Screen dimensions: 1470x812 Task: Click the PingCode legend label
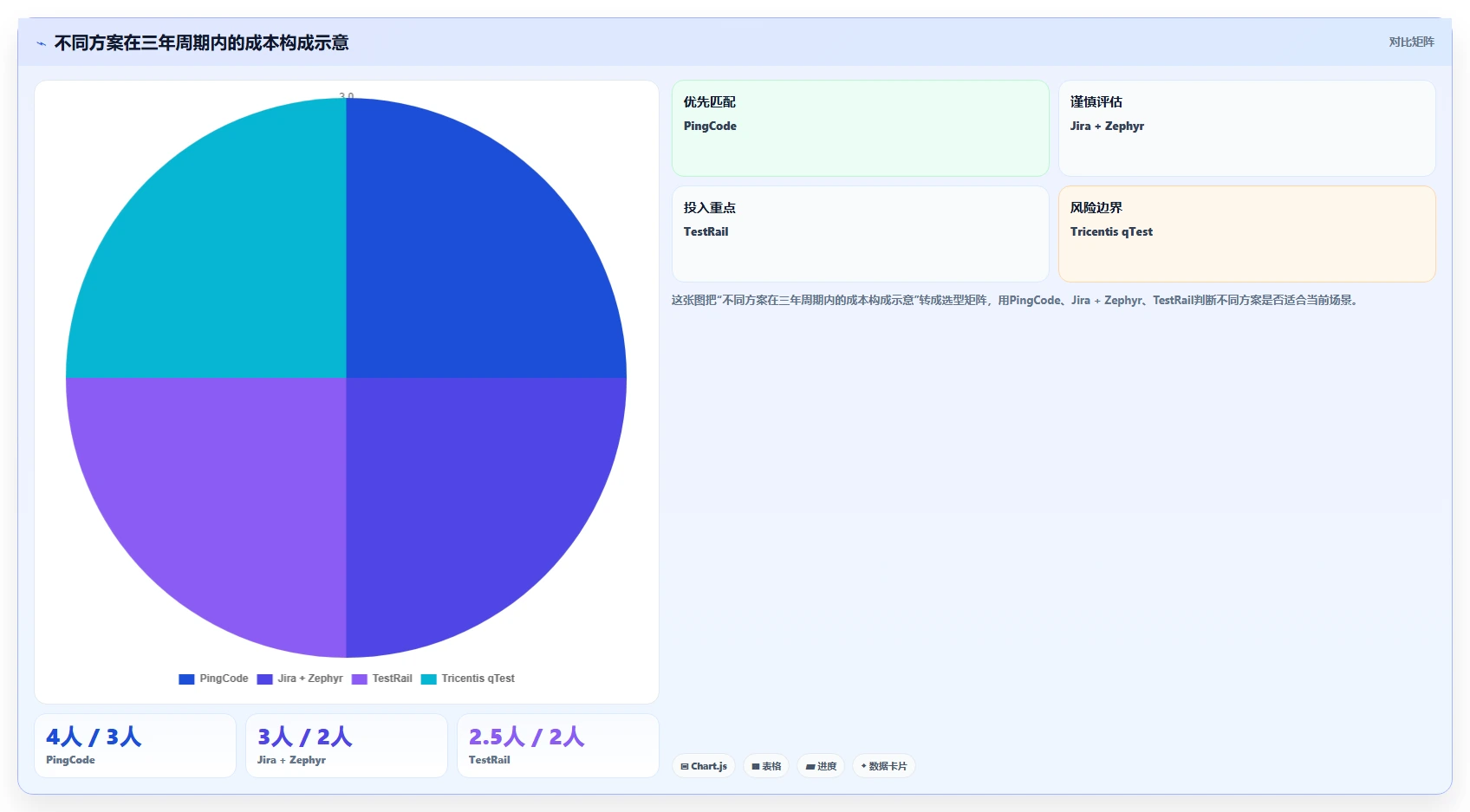[224, 679]
